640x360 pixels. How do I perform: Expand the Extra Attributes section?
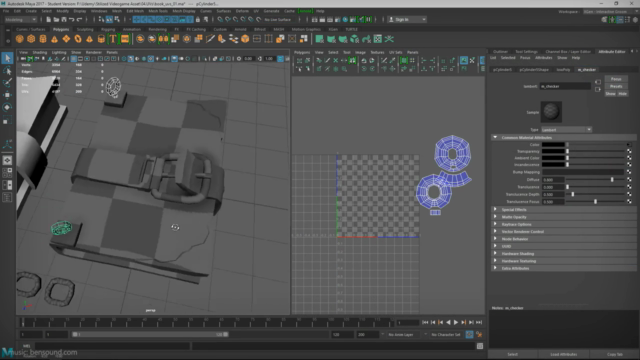coord(496,268)
